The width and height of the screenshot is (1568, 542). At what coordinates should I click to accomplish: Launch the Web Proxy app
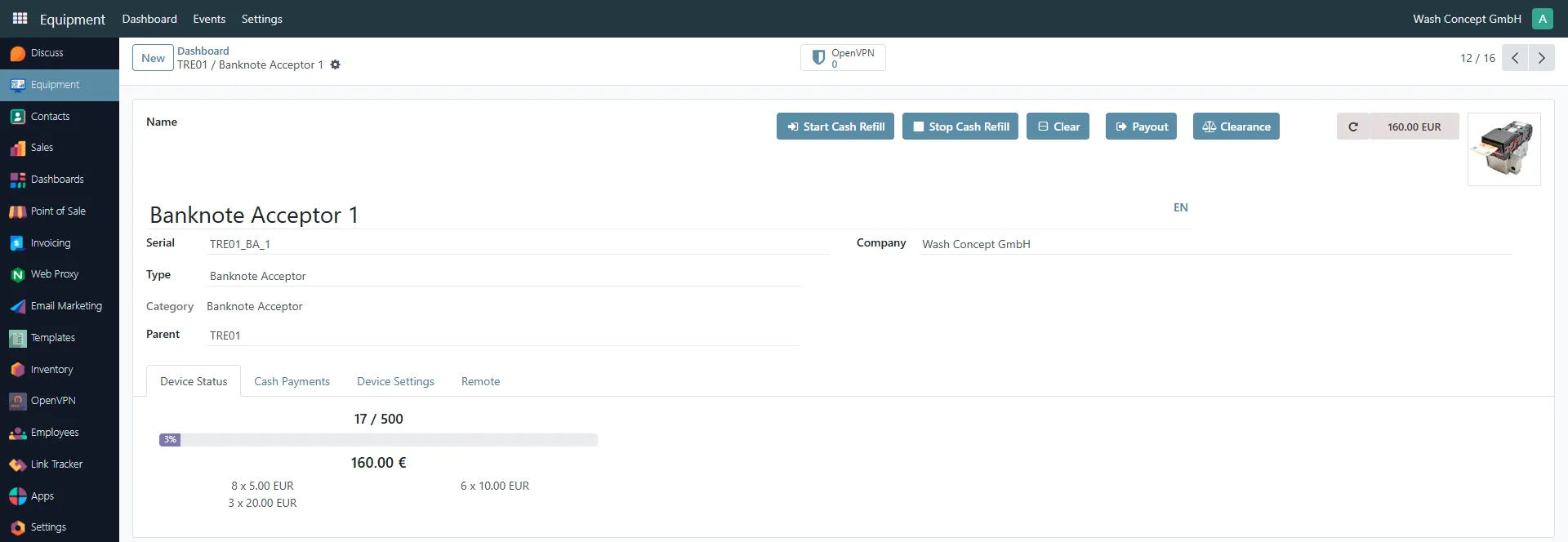click(x=54, y=274)
